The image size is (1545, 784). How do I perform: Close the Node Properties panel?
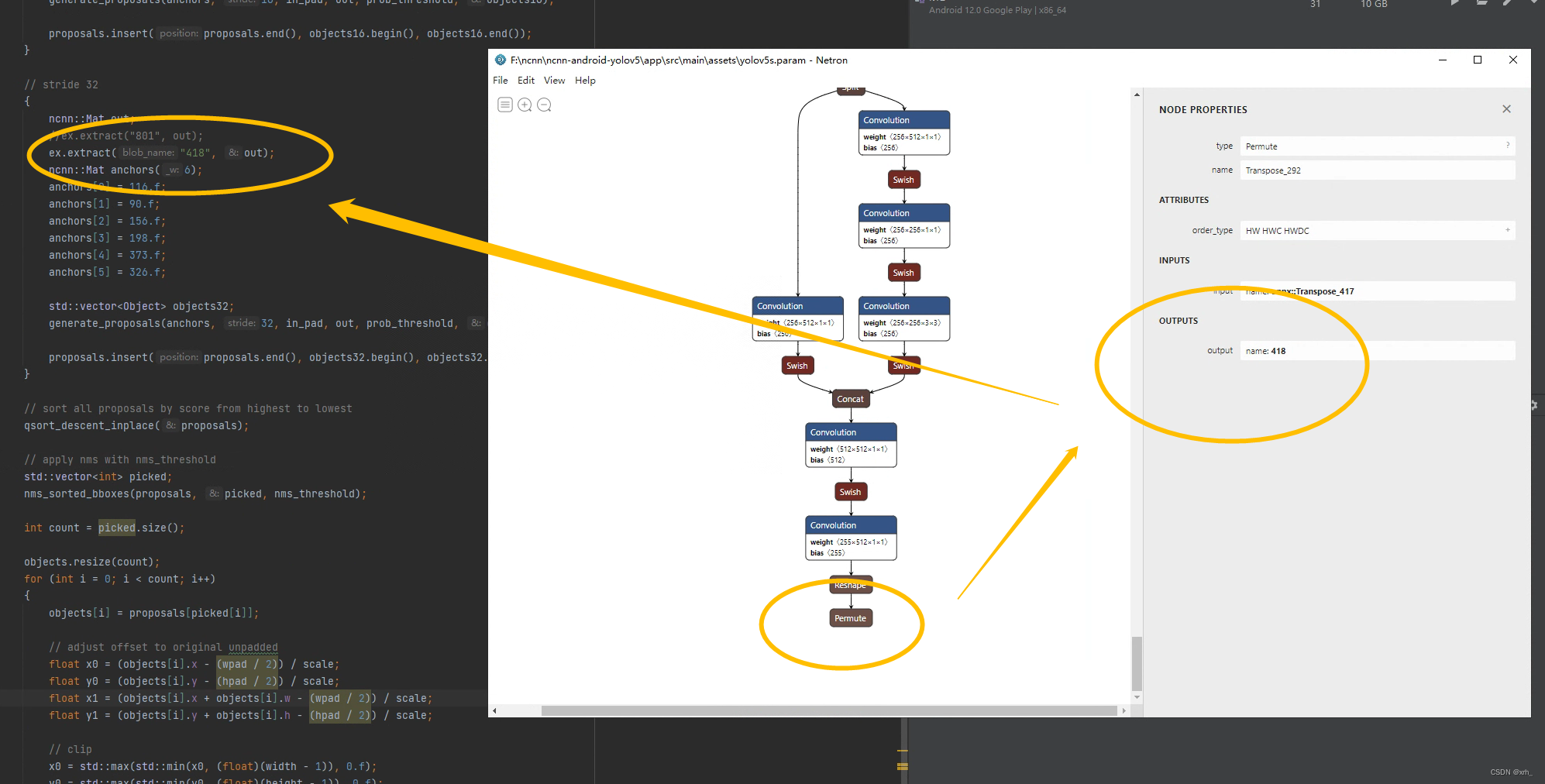point(1506,109)
